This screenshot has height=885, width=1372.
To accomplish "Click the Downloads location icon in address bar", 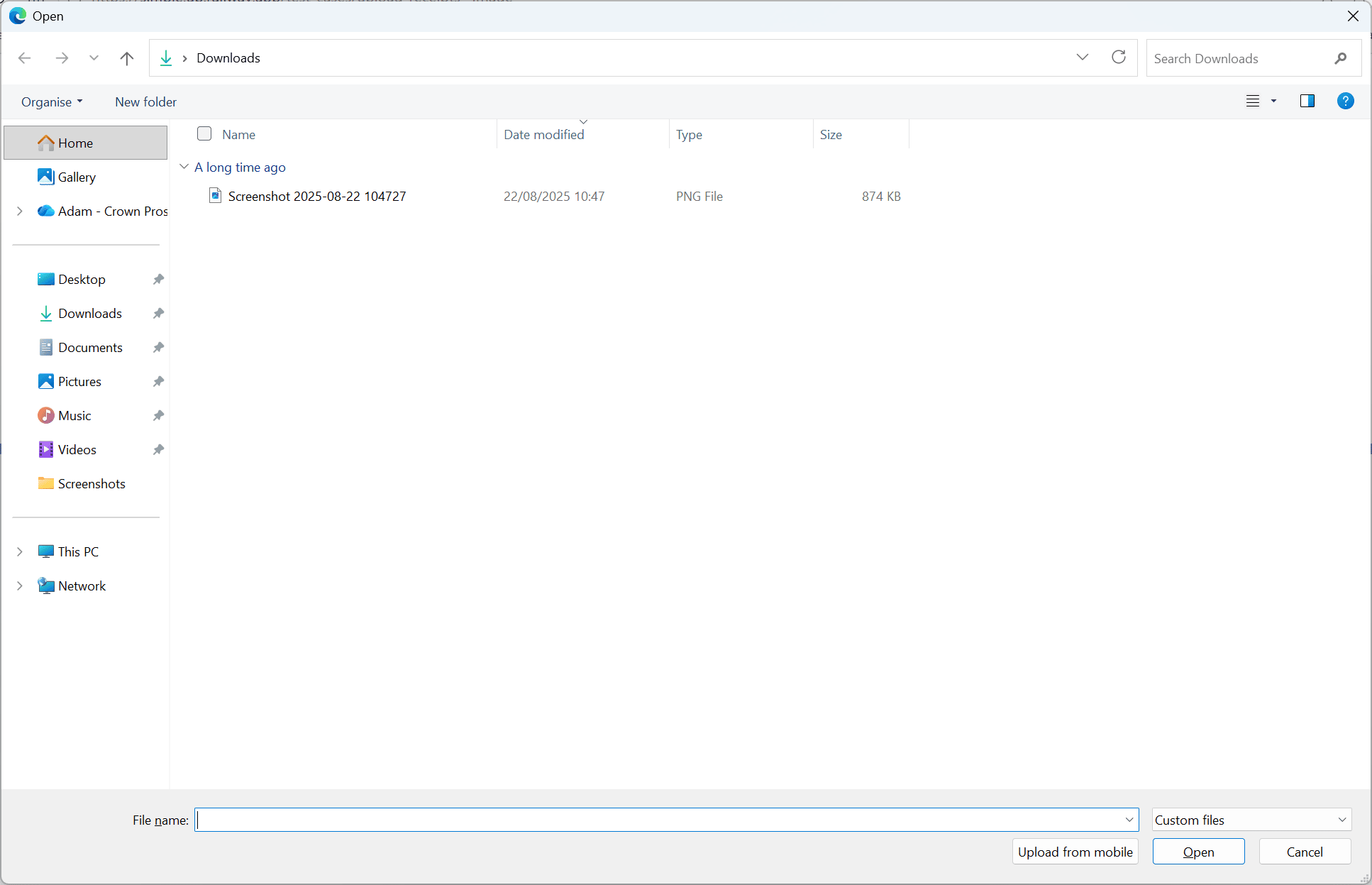I will pos(166,58).
